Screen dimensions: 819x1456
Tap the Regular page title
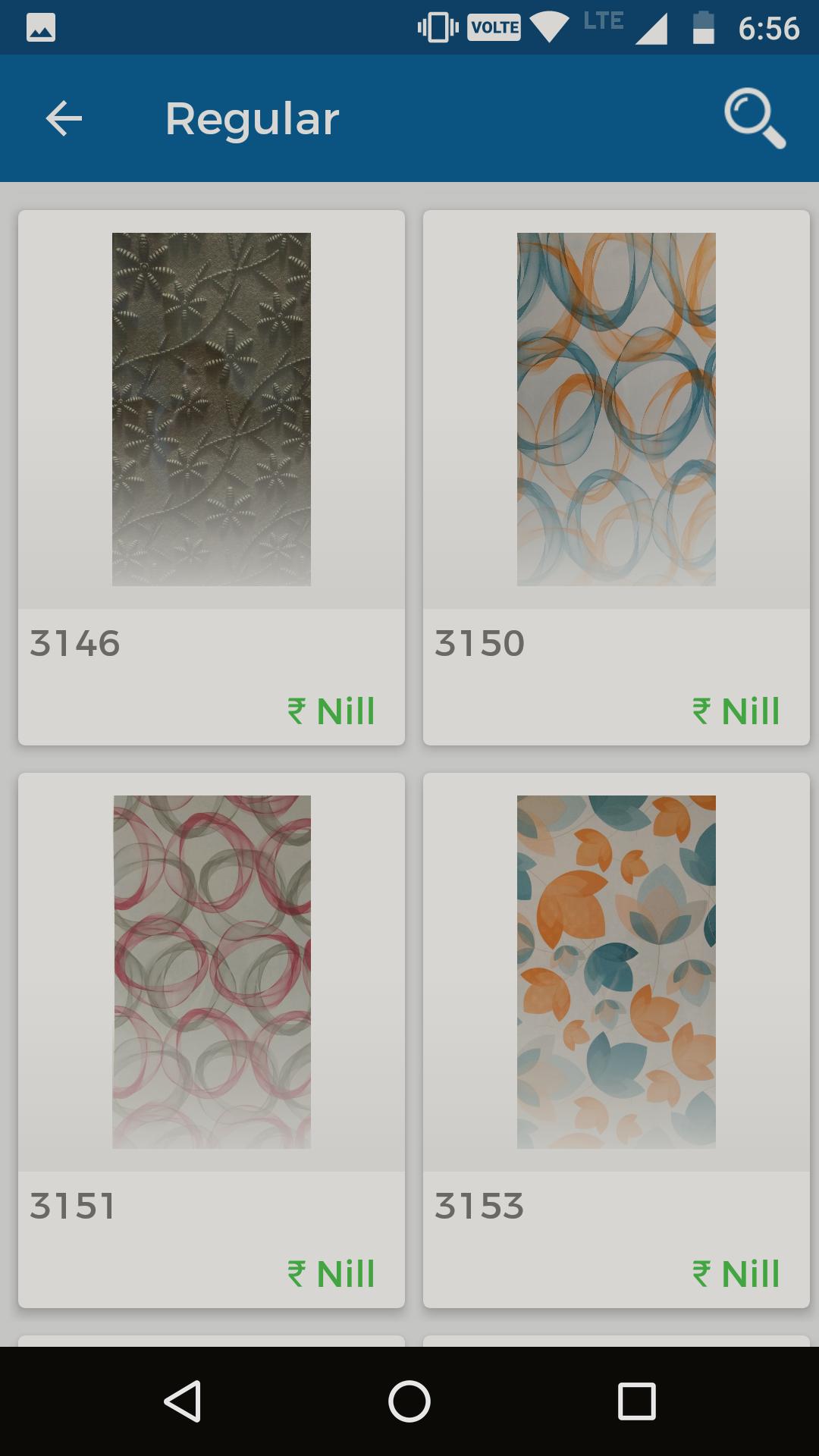pyautogui.click(x=252, y=119)
